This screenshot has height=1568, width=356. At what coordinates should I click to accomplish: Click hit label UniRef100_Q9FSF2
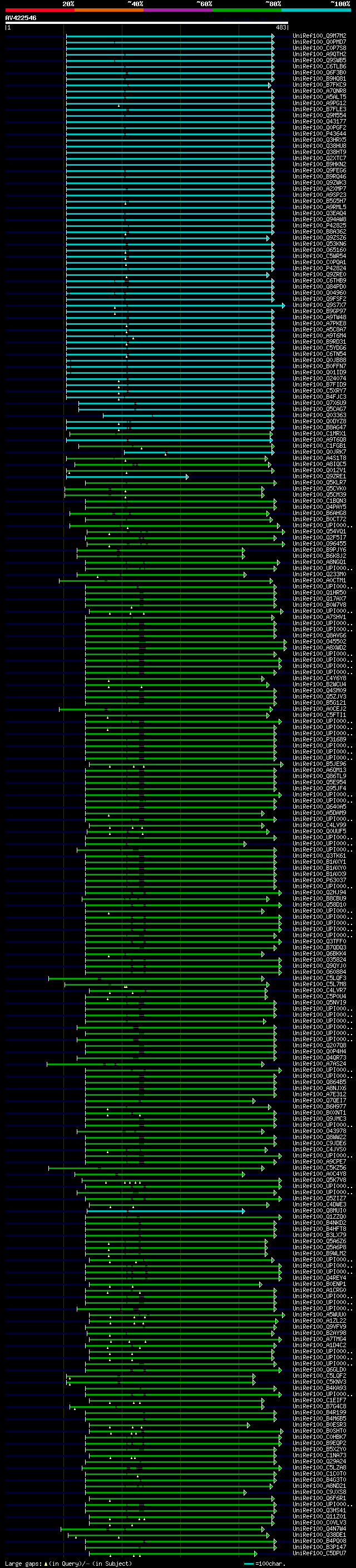(319, 299)
